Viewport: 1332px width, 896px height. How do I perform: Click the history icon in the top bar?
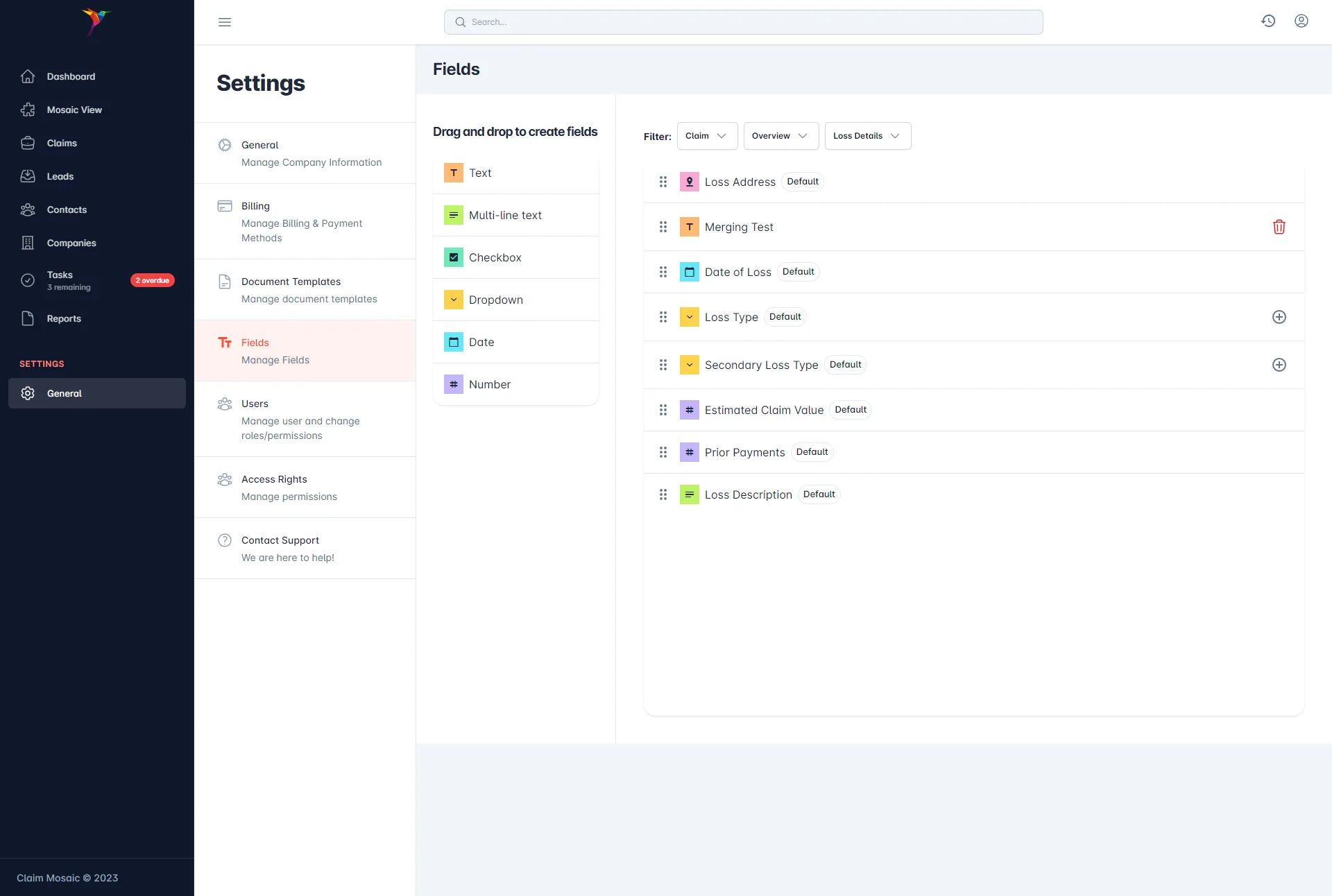pyautogui.click(x=1268, y=21)
